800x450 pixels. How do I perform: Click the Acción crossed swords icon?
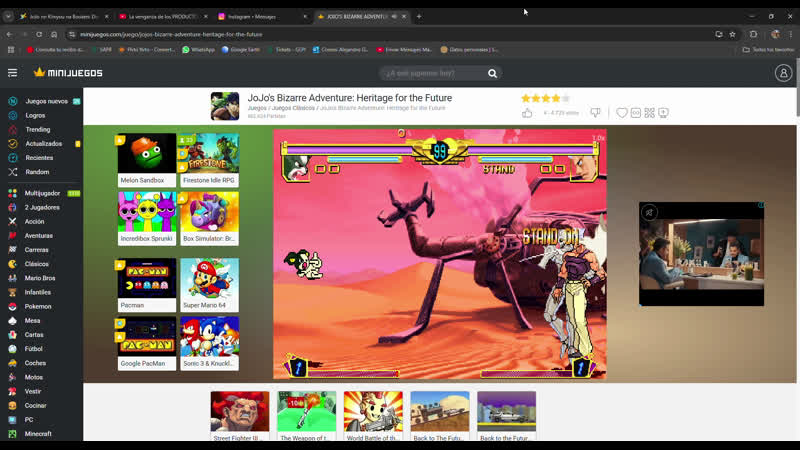(13, 221)
